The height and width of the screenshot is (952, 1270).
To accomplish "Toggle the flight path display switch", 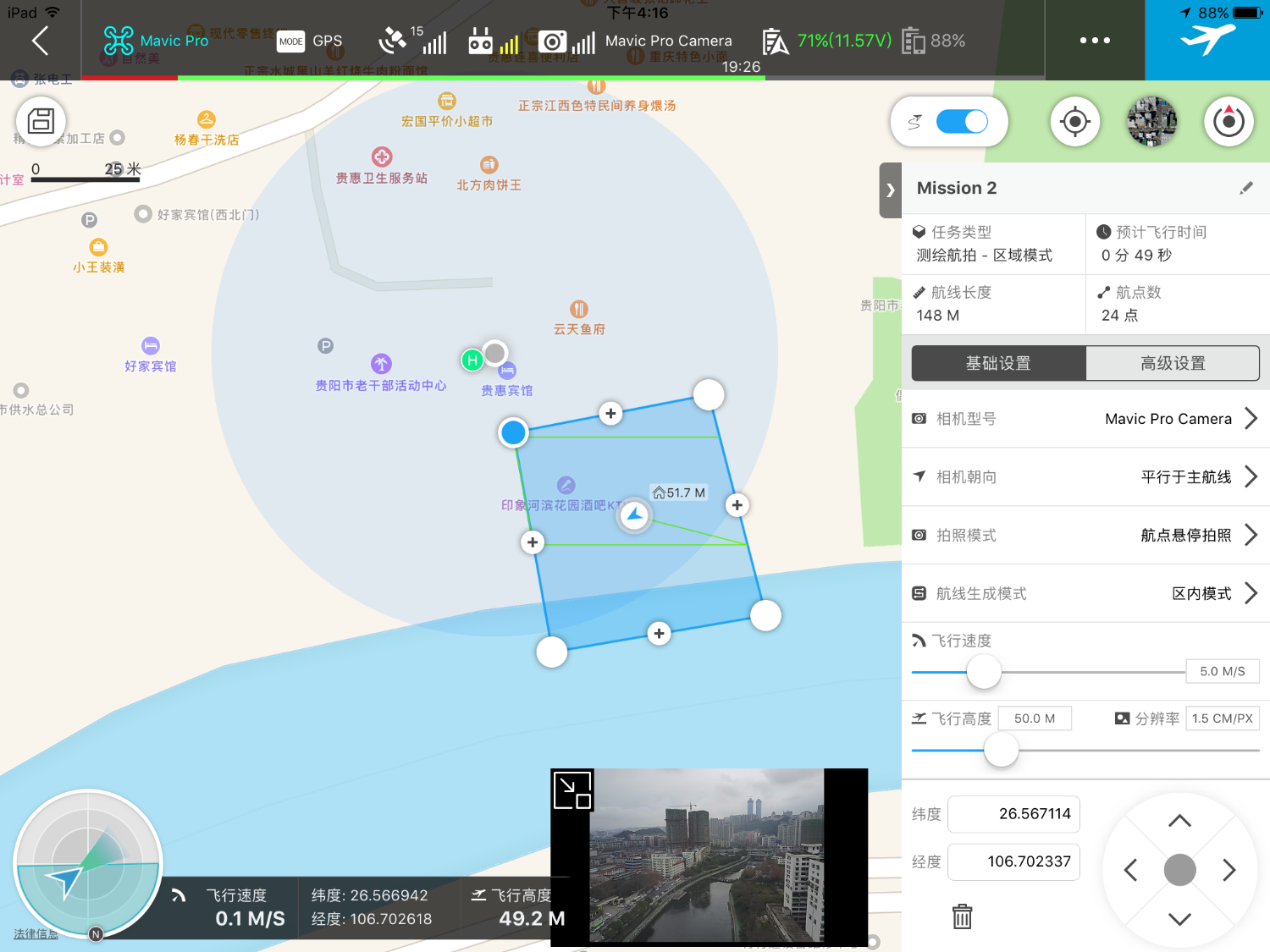I will (962, 122).
